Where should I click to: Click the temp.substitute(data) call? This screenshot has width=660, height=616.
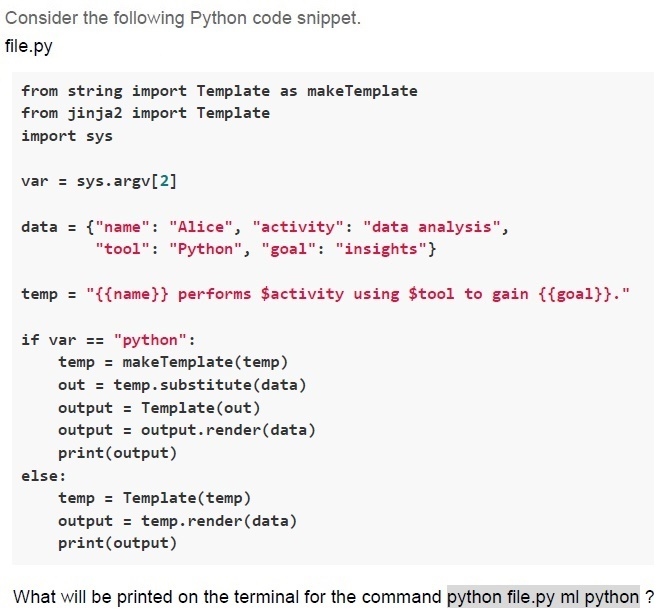pyautogui.click(x=210, y=385)
